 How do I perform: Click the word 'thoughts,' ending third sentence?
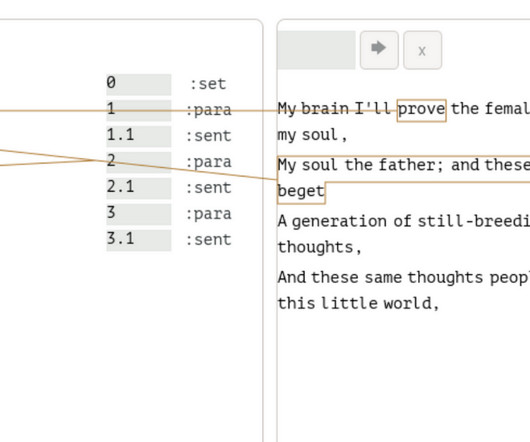click(x=319, y=247)
